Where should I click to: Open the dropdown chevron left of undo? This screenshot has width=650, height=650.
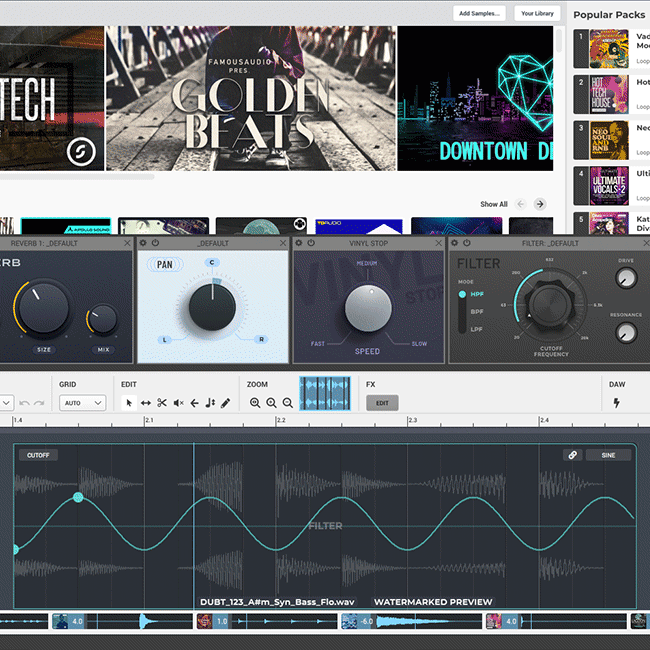tap(6, 403)
